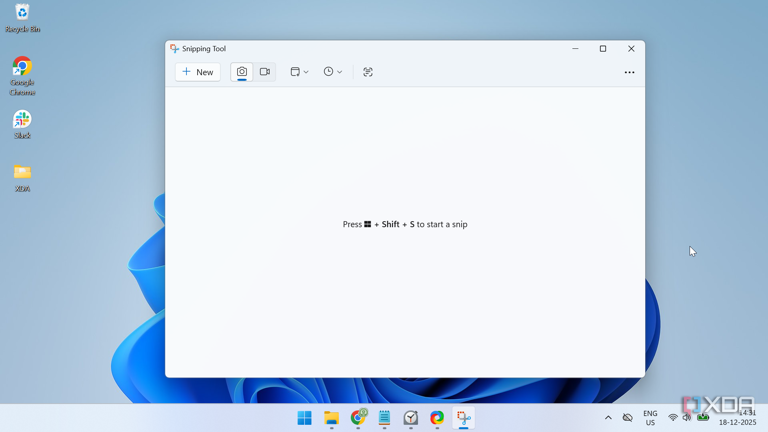Click the battery tray icon
This screenshot has width=768, height=432.
(x=703, y=417)
